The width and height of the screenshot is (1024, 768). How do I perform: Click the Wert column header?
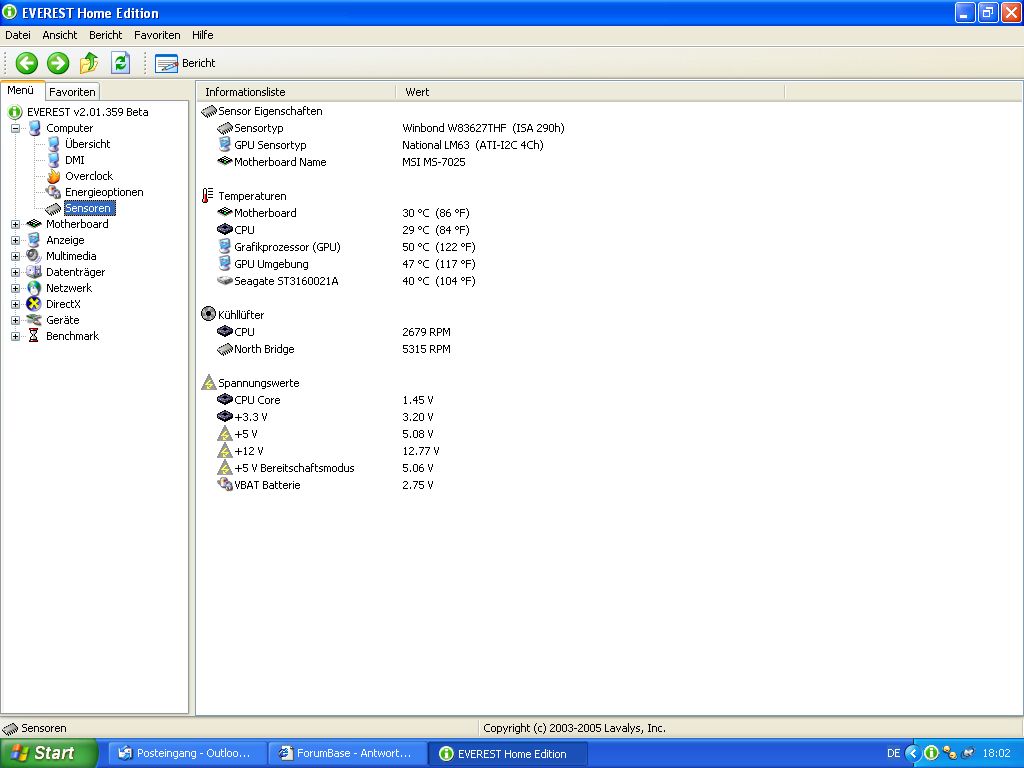(590, 92)
